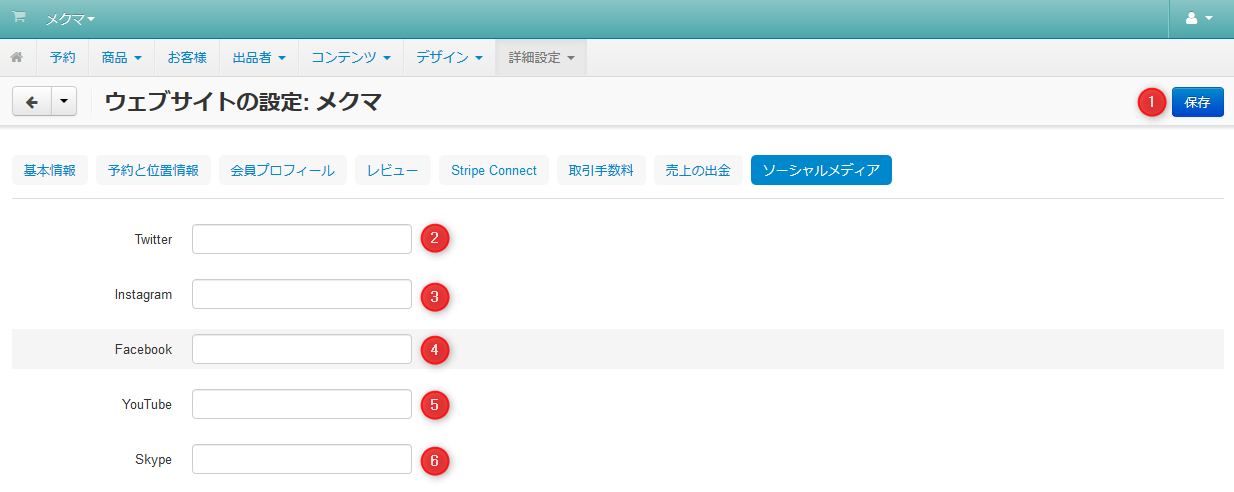Screen dimensions: 1234x492
Task: Go to the お客様 page
Action: tap(187, 58)
